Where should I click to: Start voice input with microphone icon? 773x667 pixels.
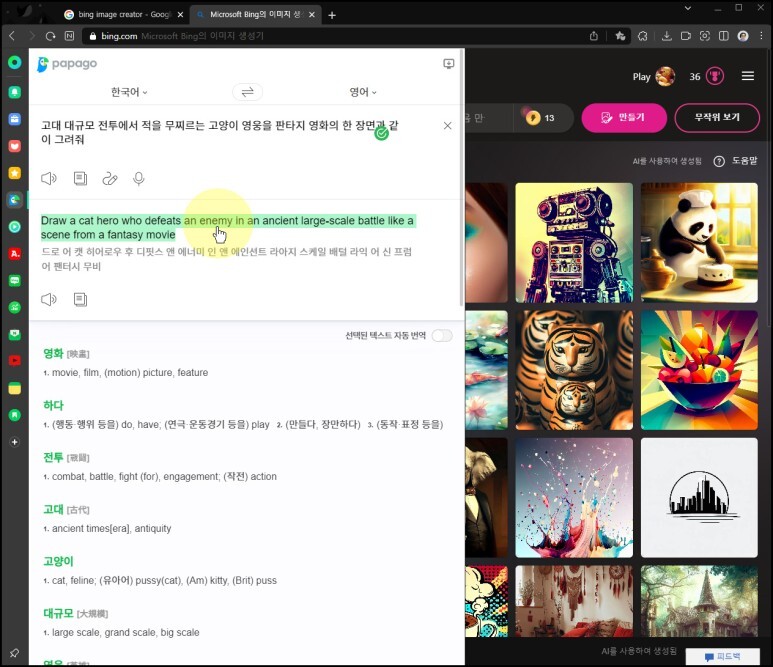[139, 178]
